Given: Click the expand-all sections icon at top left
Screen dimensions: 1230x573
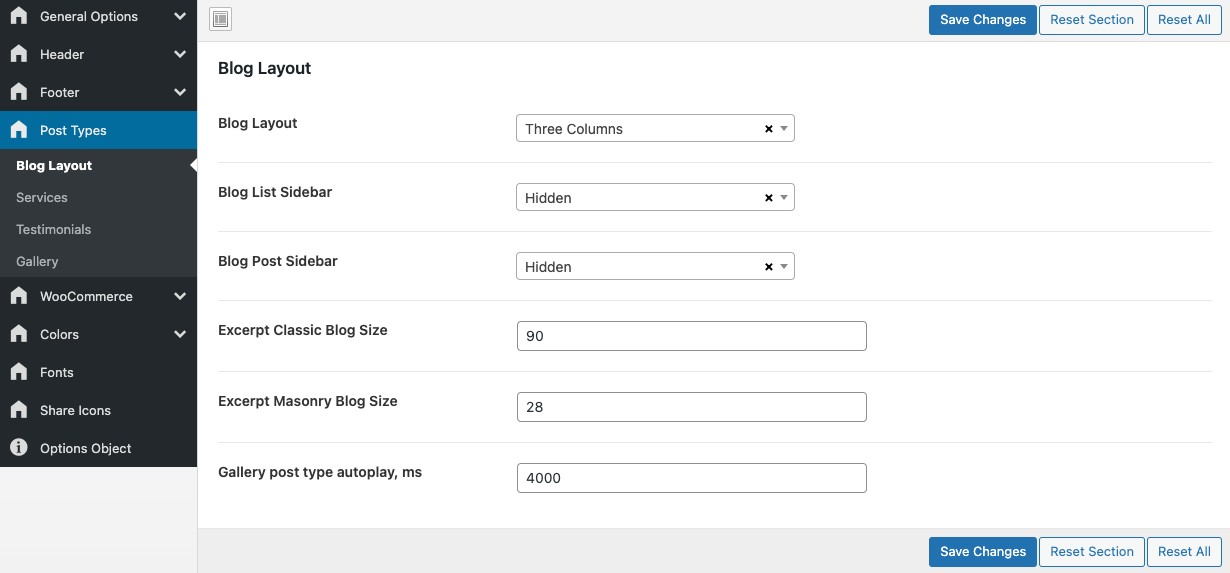Looking at the screenshot, I should 221,19.
